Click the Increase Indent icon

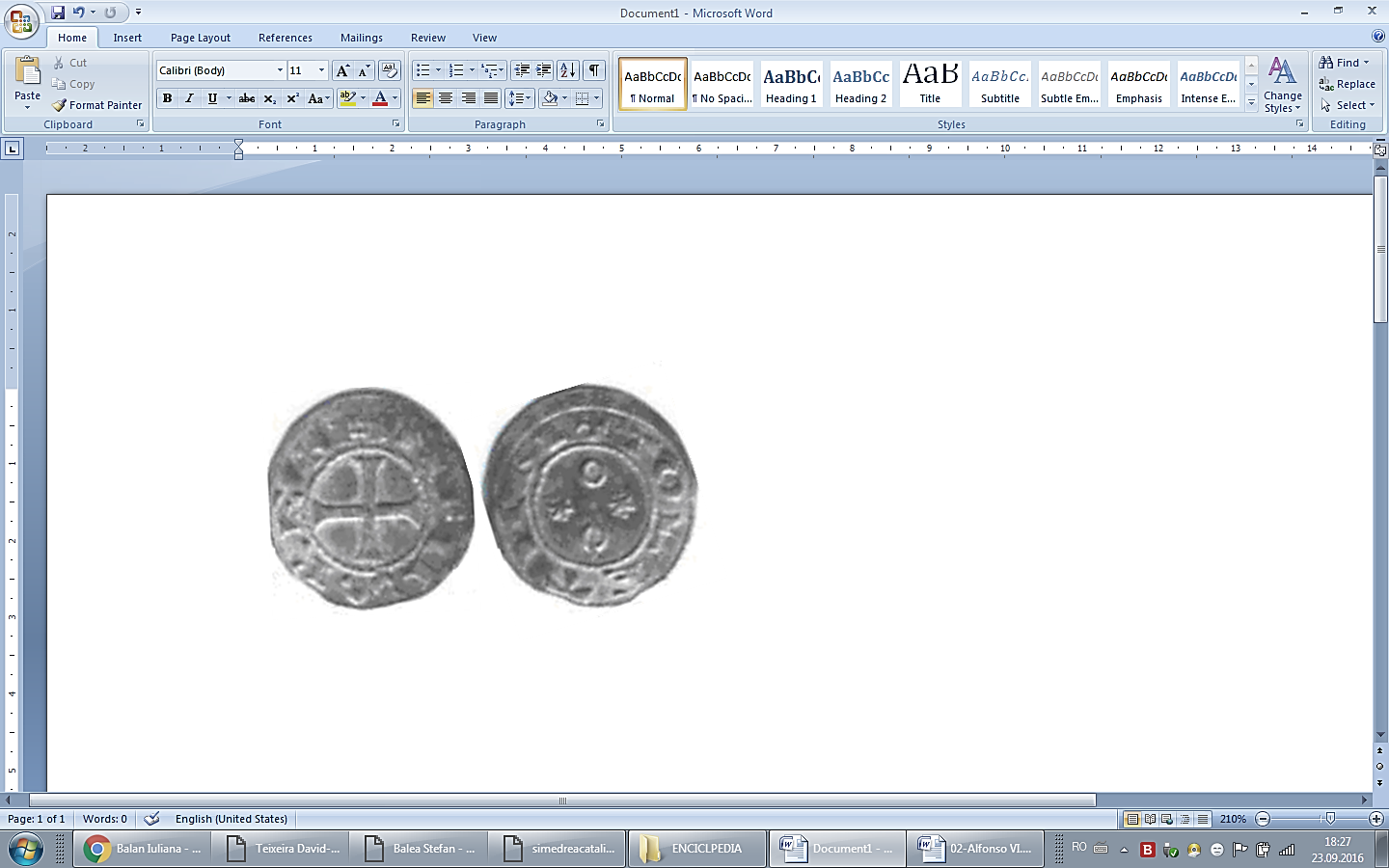[x=544, y=70]
